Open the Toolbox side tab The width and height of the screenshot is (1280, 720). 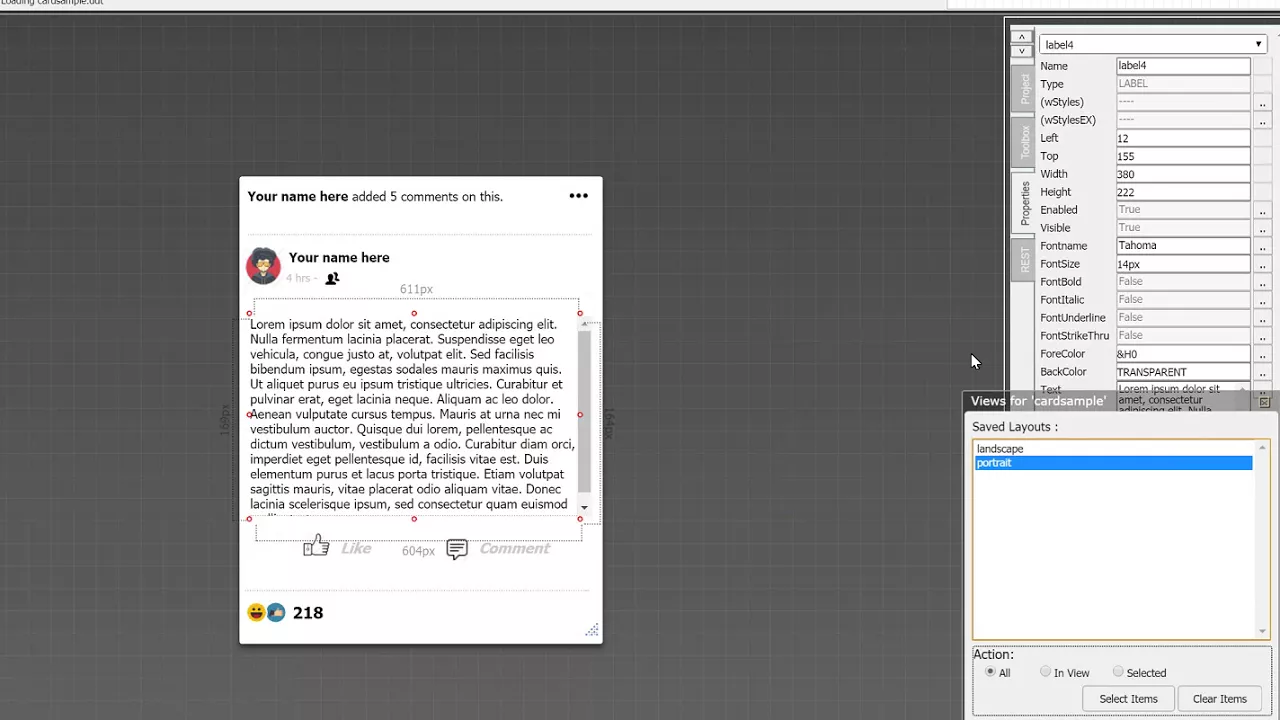click(1024, 142)
